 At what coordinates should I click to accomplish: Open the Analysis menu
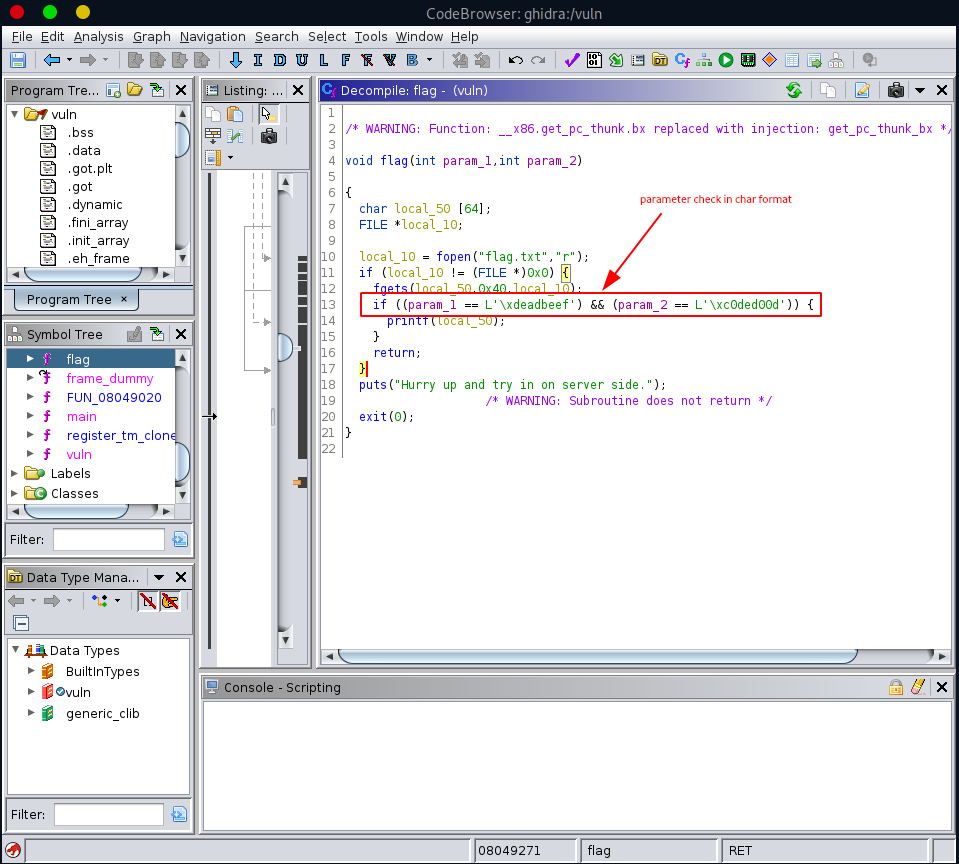[x=98, y=36]
